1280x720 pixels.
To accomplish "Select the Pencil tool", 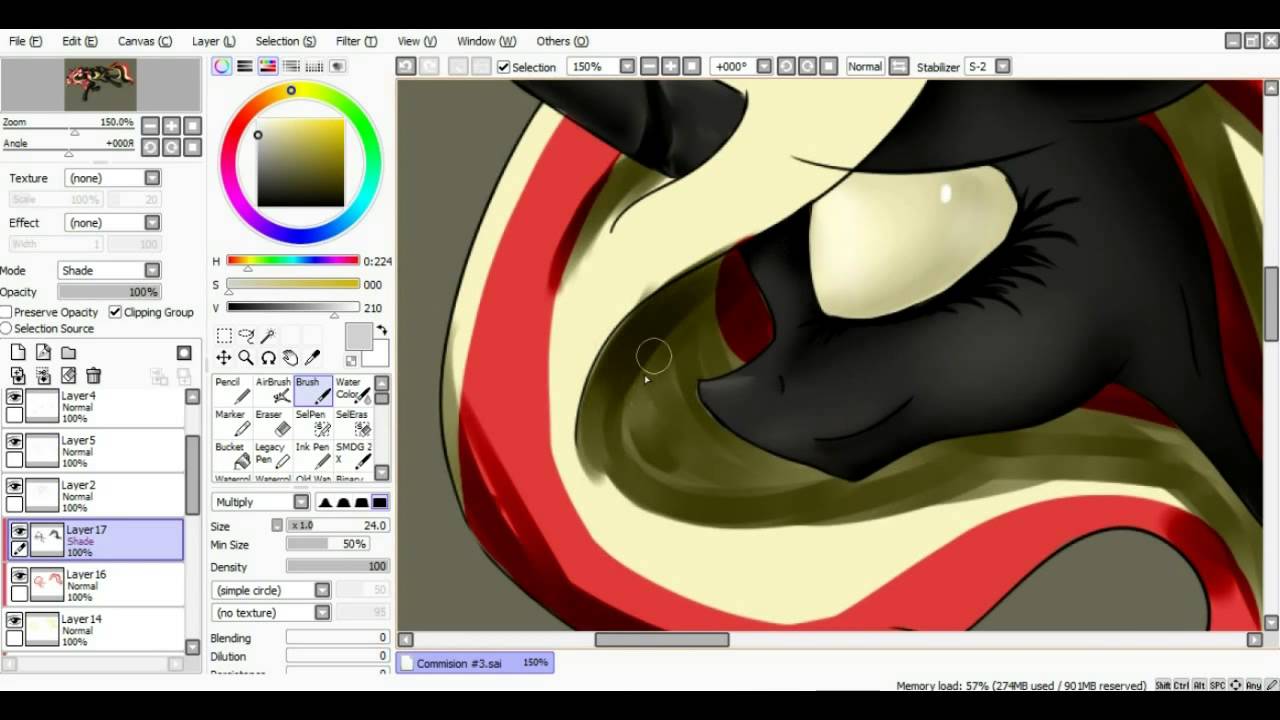I will (x=232, y=390).
